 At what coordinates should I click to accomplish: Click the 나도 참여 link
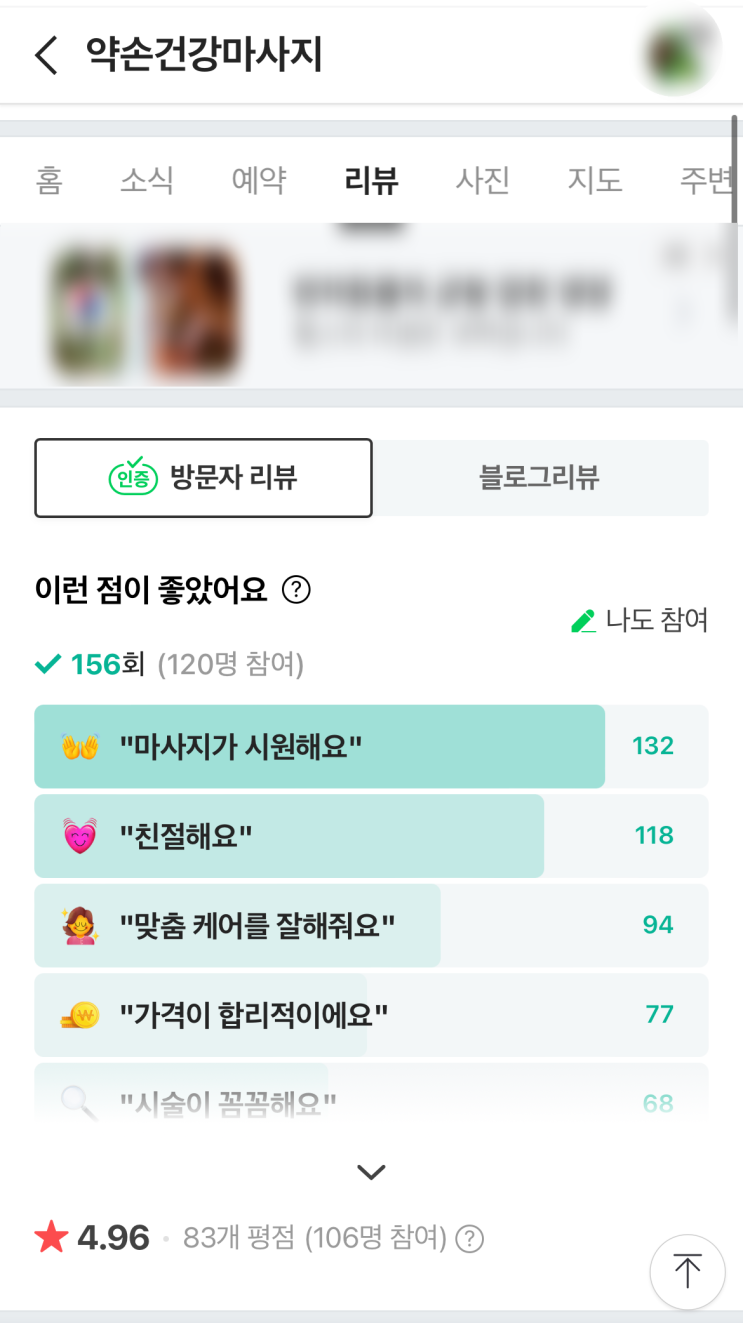click(x=656, y=621)
